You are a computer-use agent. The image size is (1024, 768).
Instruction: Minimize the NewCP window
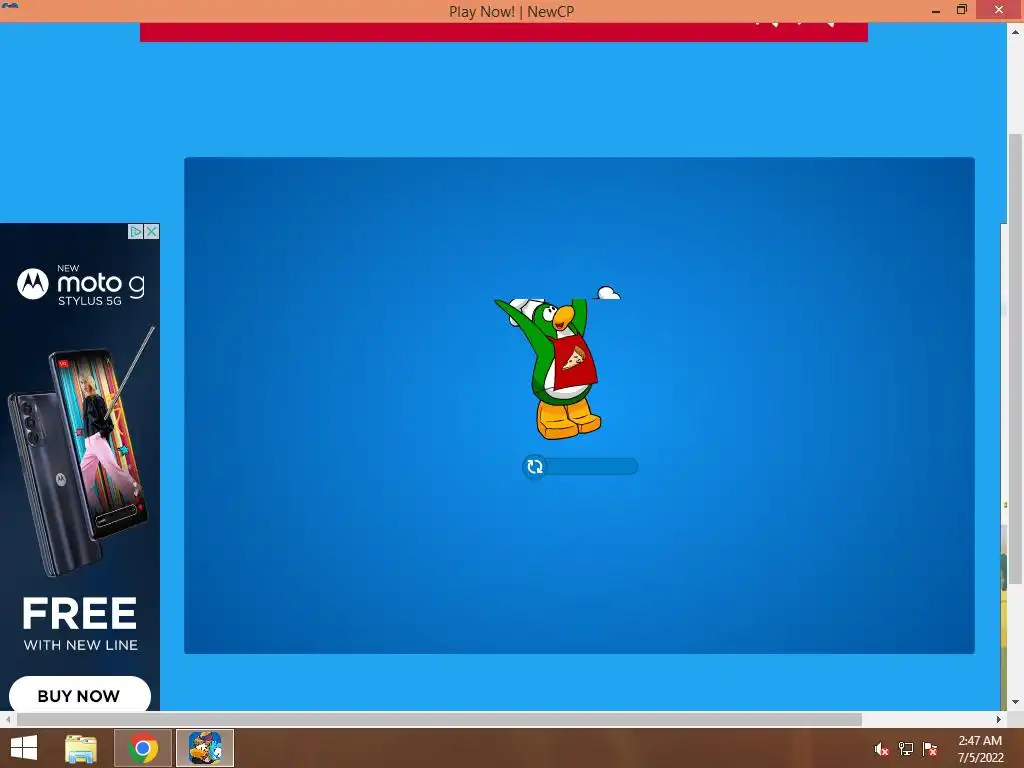point(936,10)
